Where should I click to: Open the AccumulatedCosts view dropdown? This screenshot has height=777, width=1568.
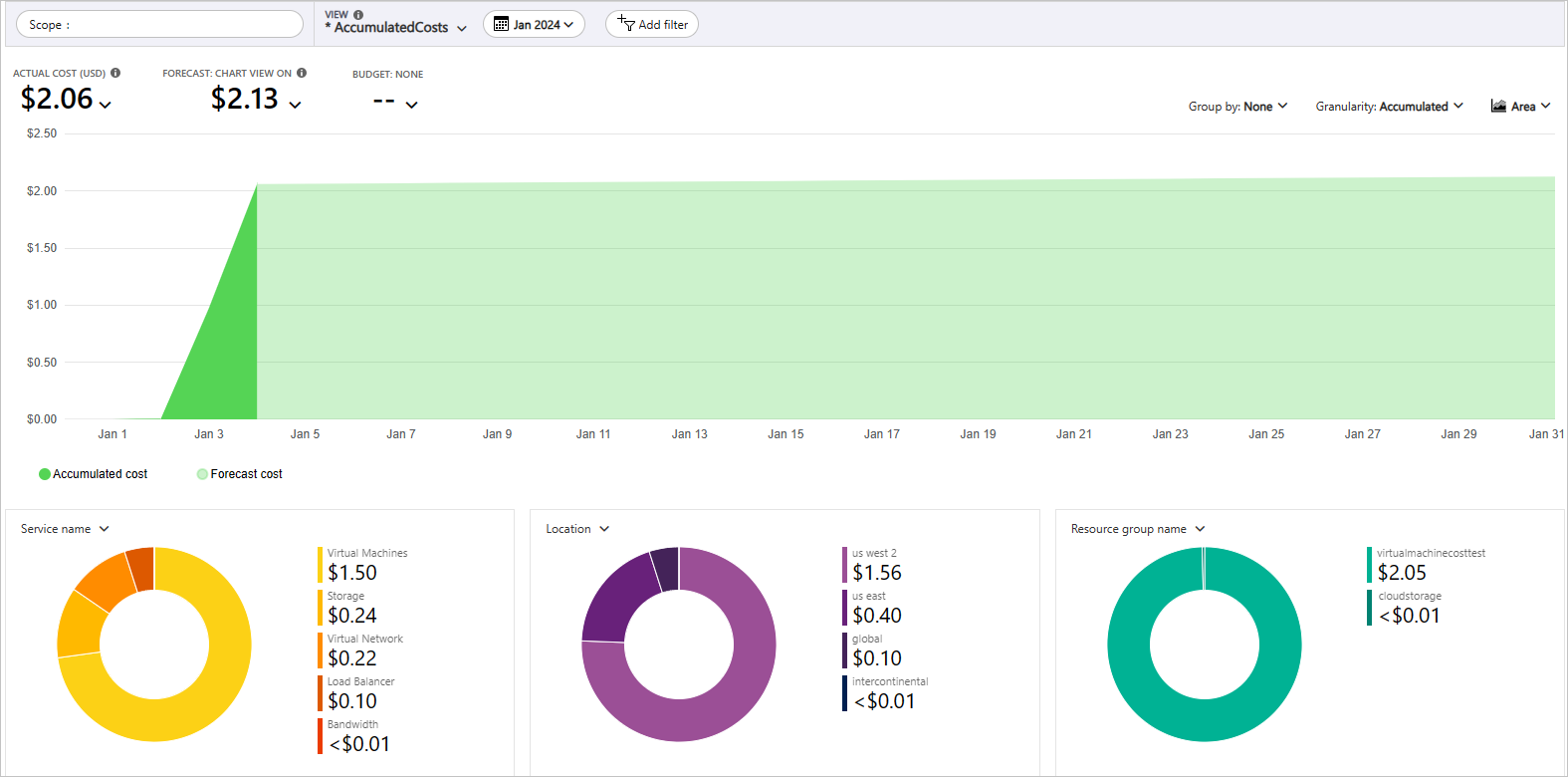click(x=461, y=29)
